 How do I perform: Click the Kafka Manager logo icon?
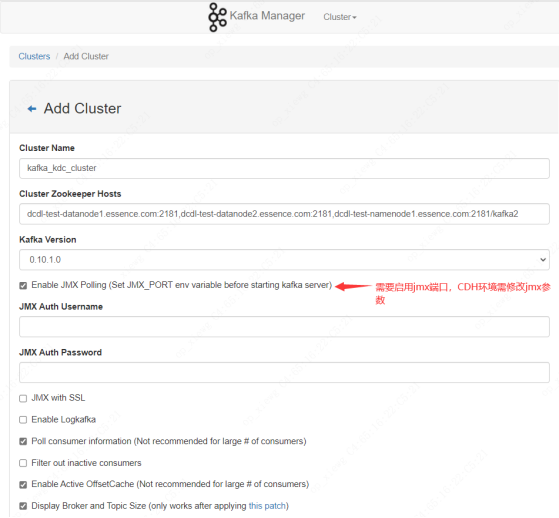217,17
